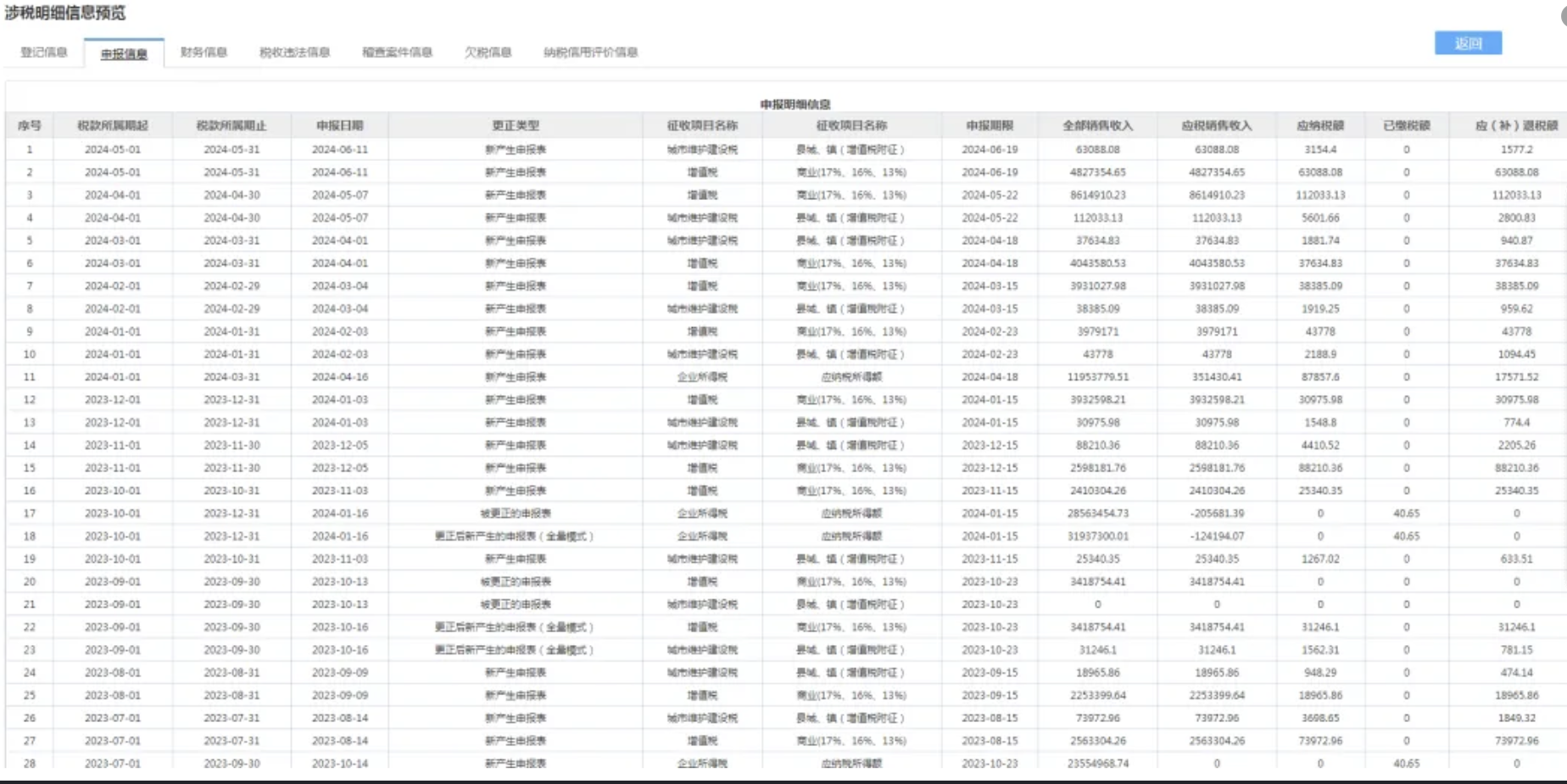
Task: Go to the 税收违法信息 tab
Action: point(294,53)
